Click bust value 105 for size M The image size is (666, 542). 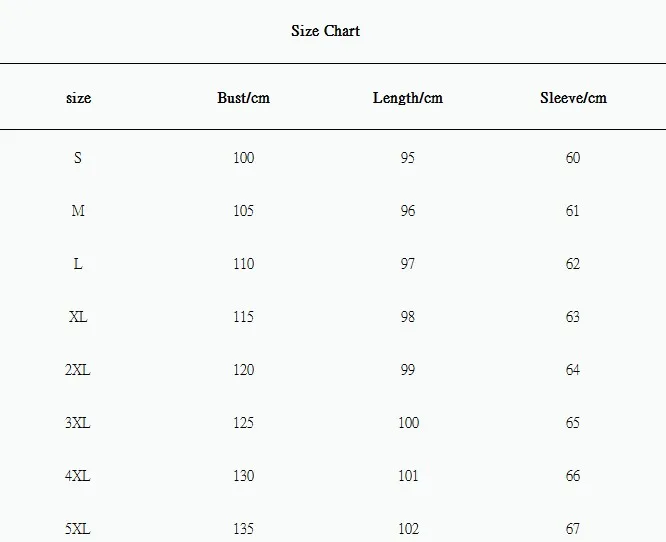243,211
